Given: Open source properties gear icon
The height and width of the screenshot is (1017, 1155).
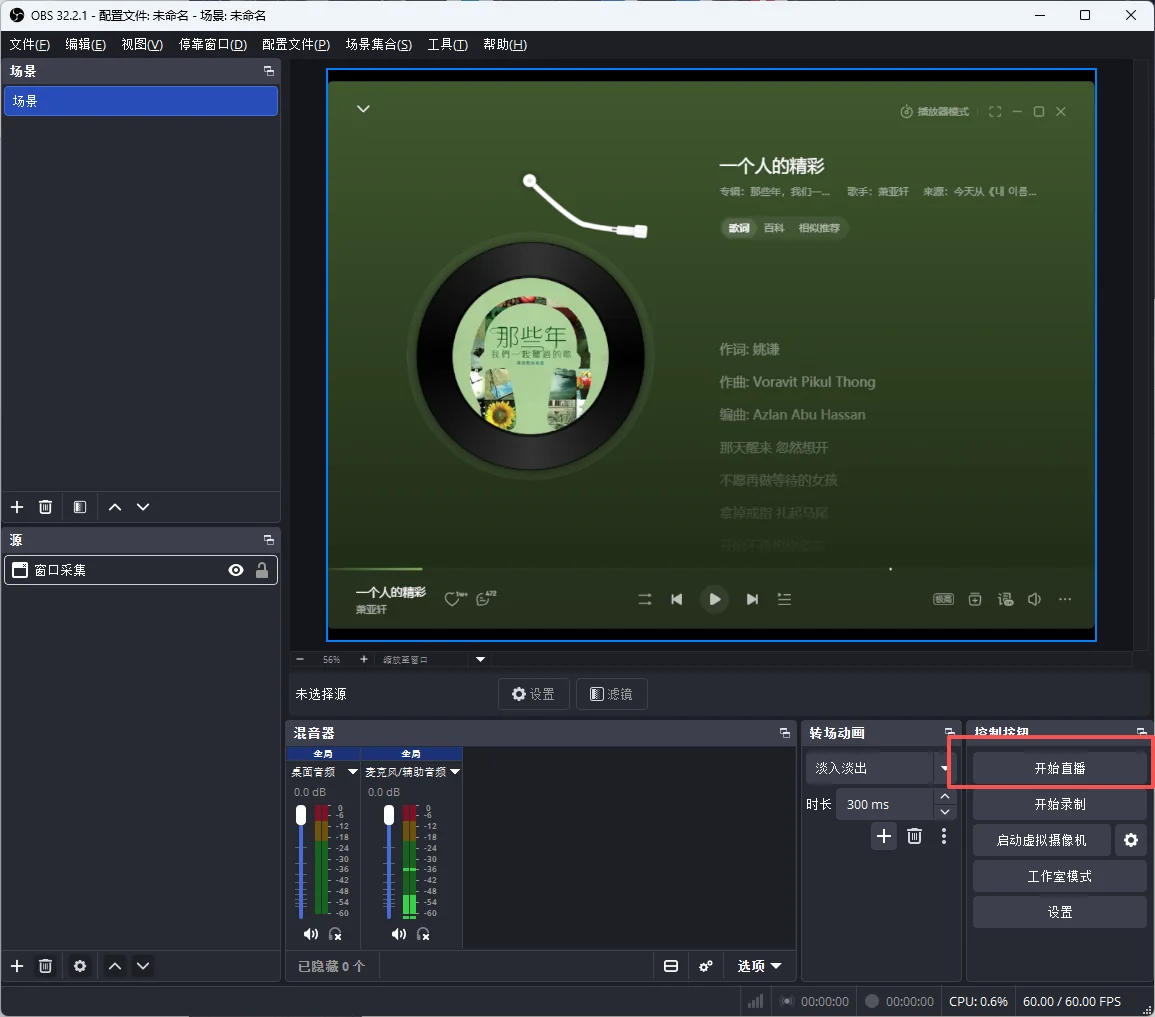Looking at the screenshot, I should click(x=80, y=965).
